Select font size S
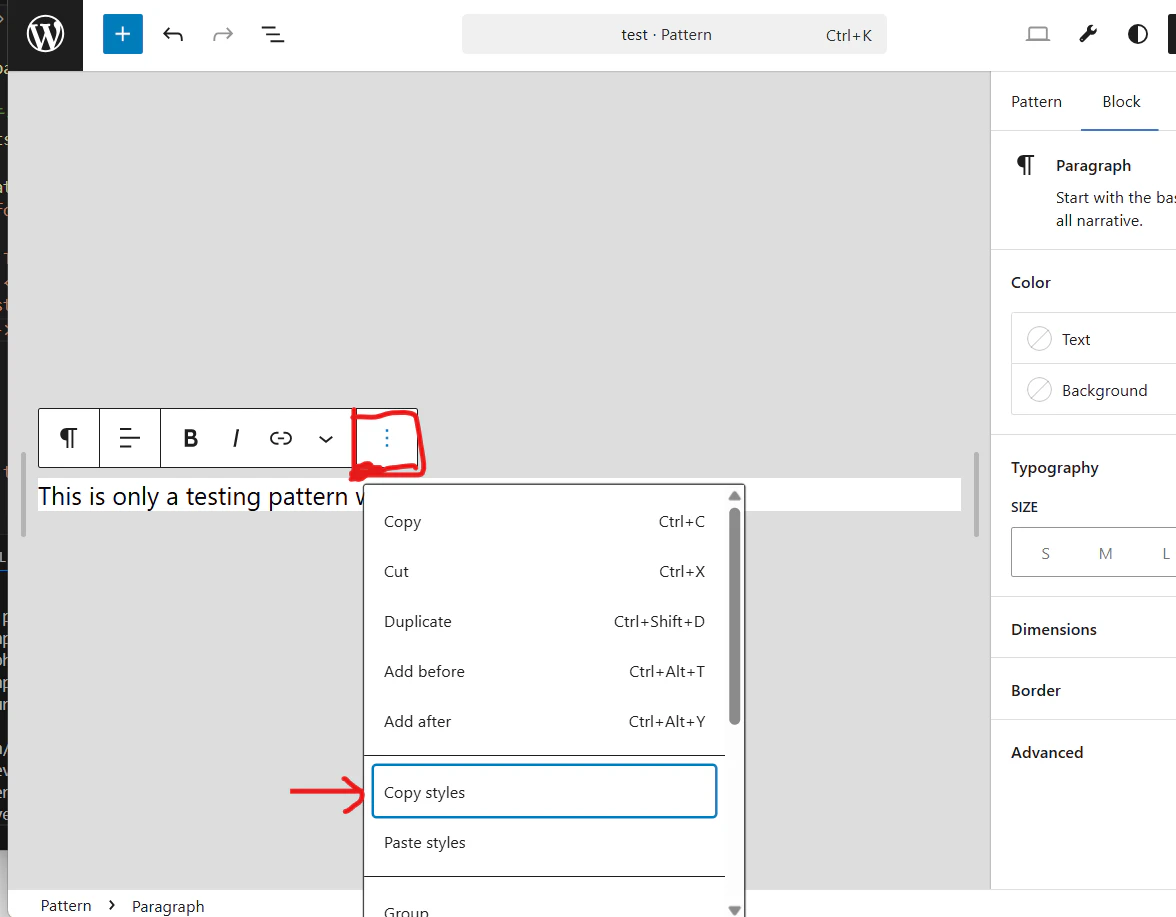The height and width of the screenshot is (917, 1176). 1046,553
